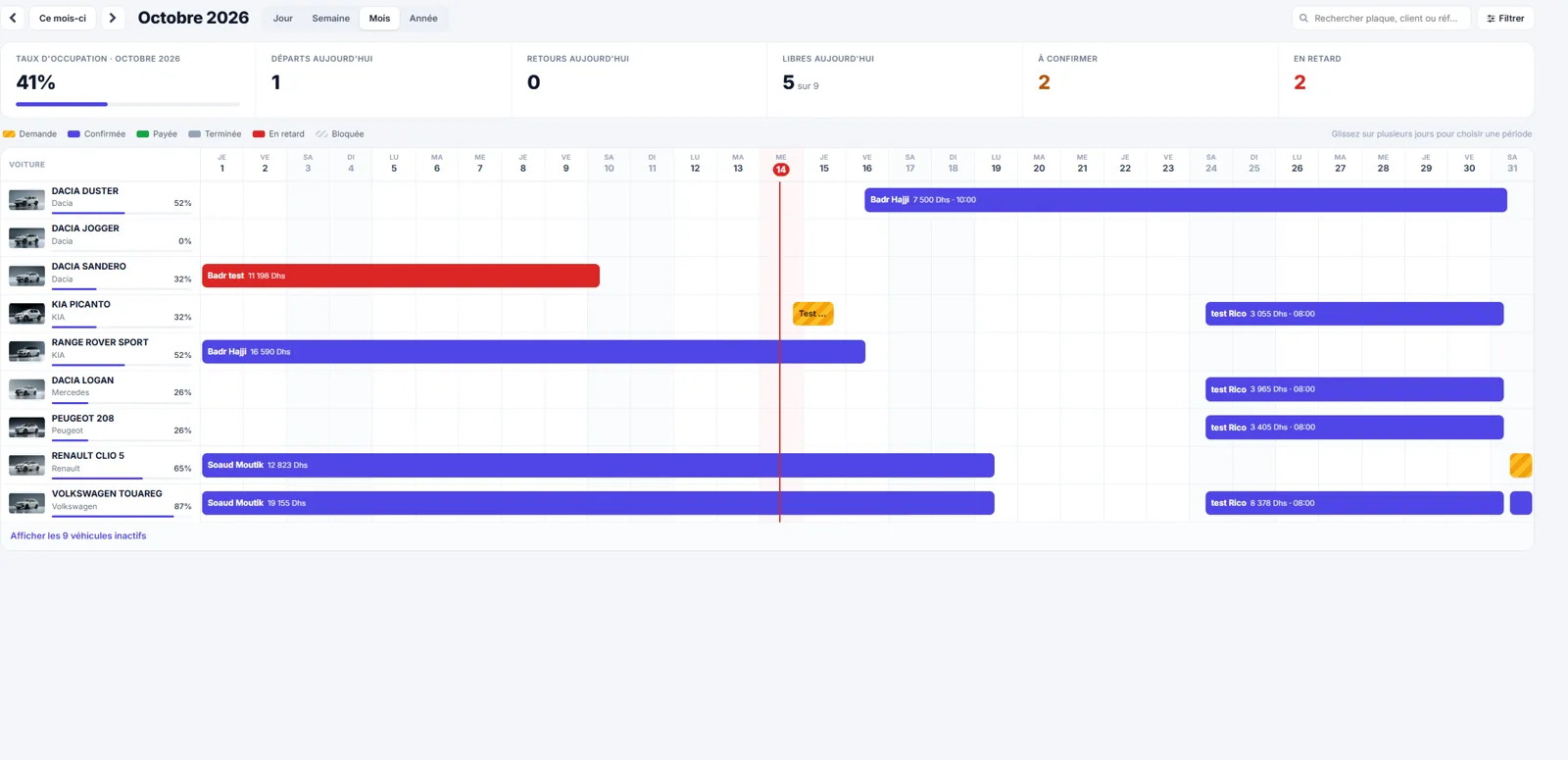Viewport: 1568px width, 760px height.
Task: Click the today marker for day 14
Action: [x=781, y=170]
